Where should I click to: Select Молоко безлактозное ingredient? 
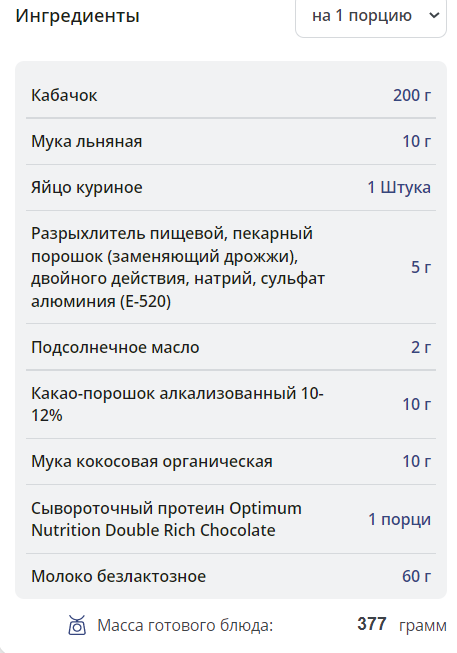[119, 576]
